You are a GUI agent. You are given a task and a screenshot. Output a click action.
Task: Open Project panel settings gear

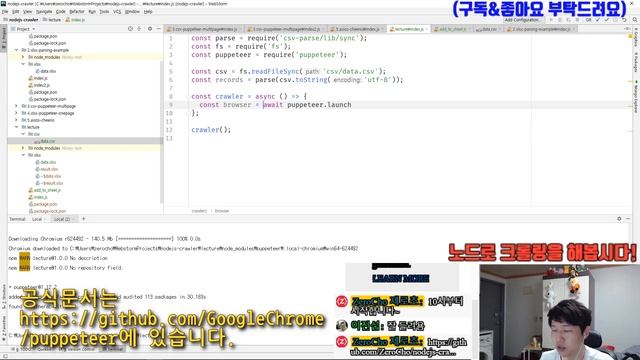coord(150,29)
